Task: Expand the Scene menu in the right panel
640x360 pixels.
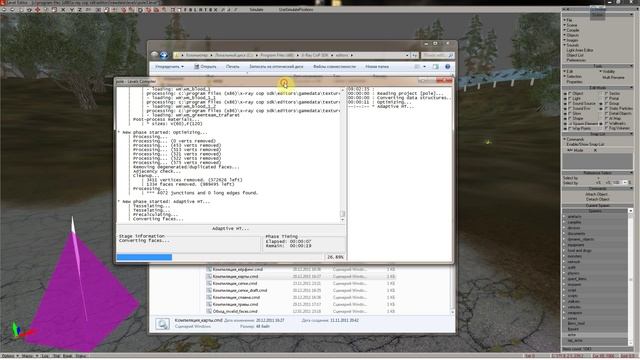Action: click(x=571, y=25)
